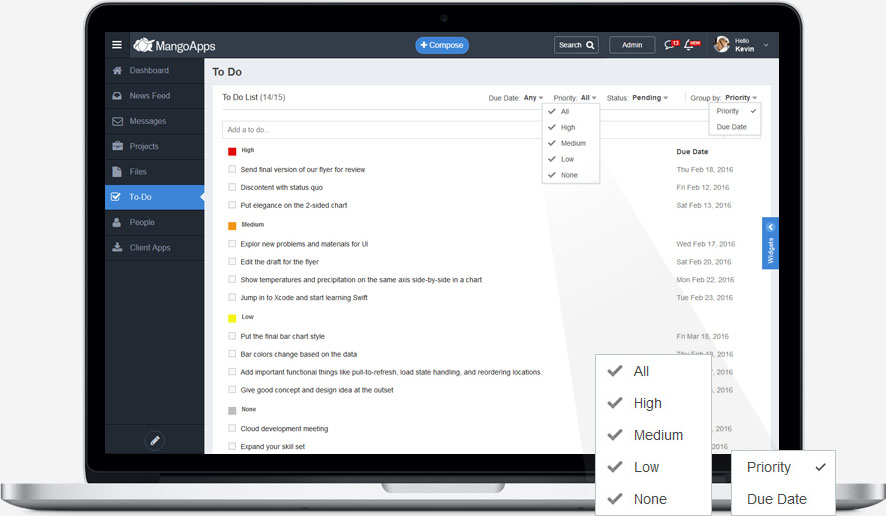Click the People person icon
This screenshot has width=886, height=516.
pyautogui.click(x=117, y=222)
